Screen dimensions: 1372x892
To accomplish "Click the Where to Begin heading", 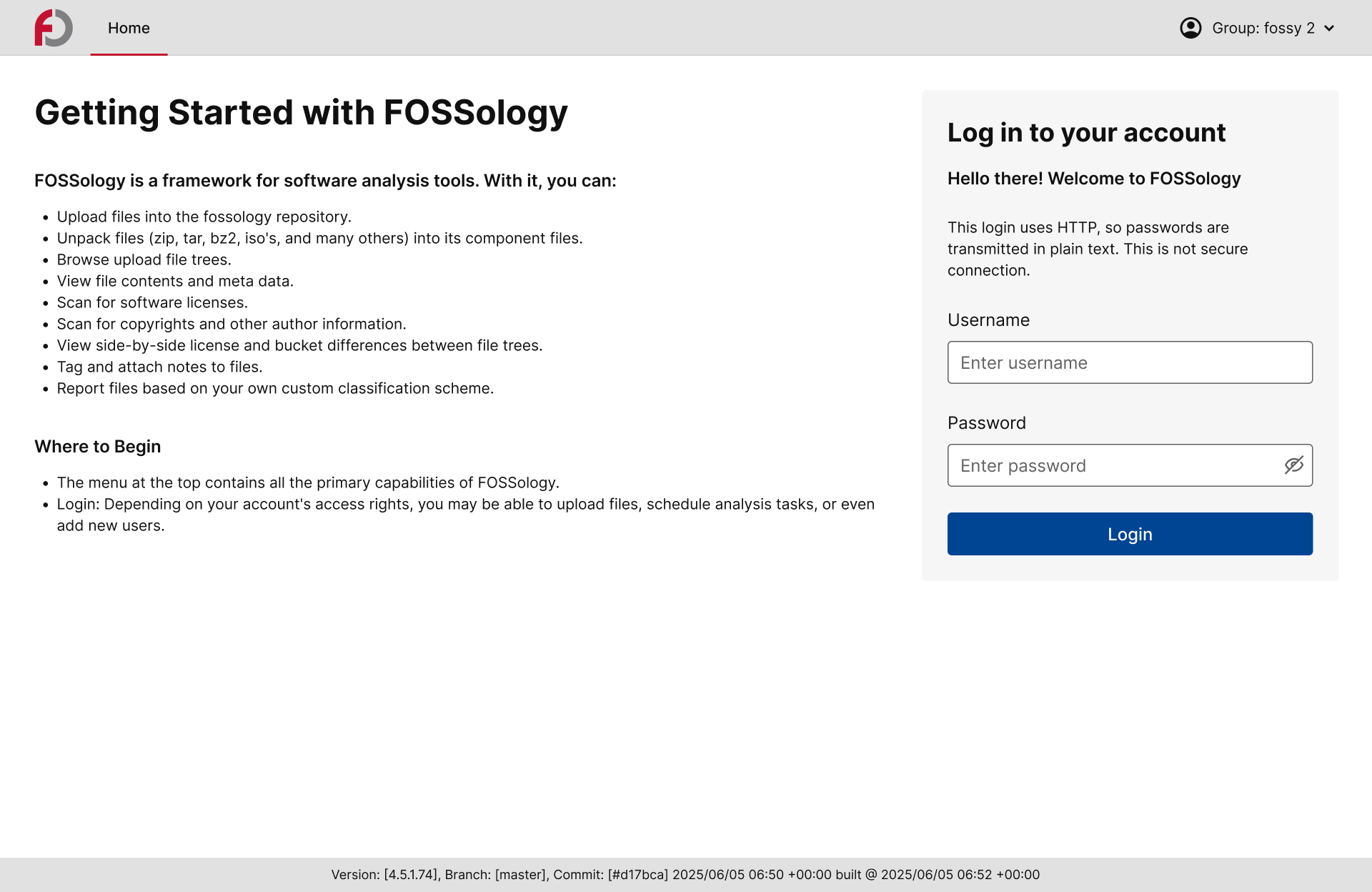I will (x=98, y=447).
